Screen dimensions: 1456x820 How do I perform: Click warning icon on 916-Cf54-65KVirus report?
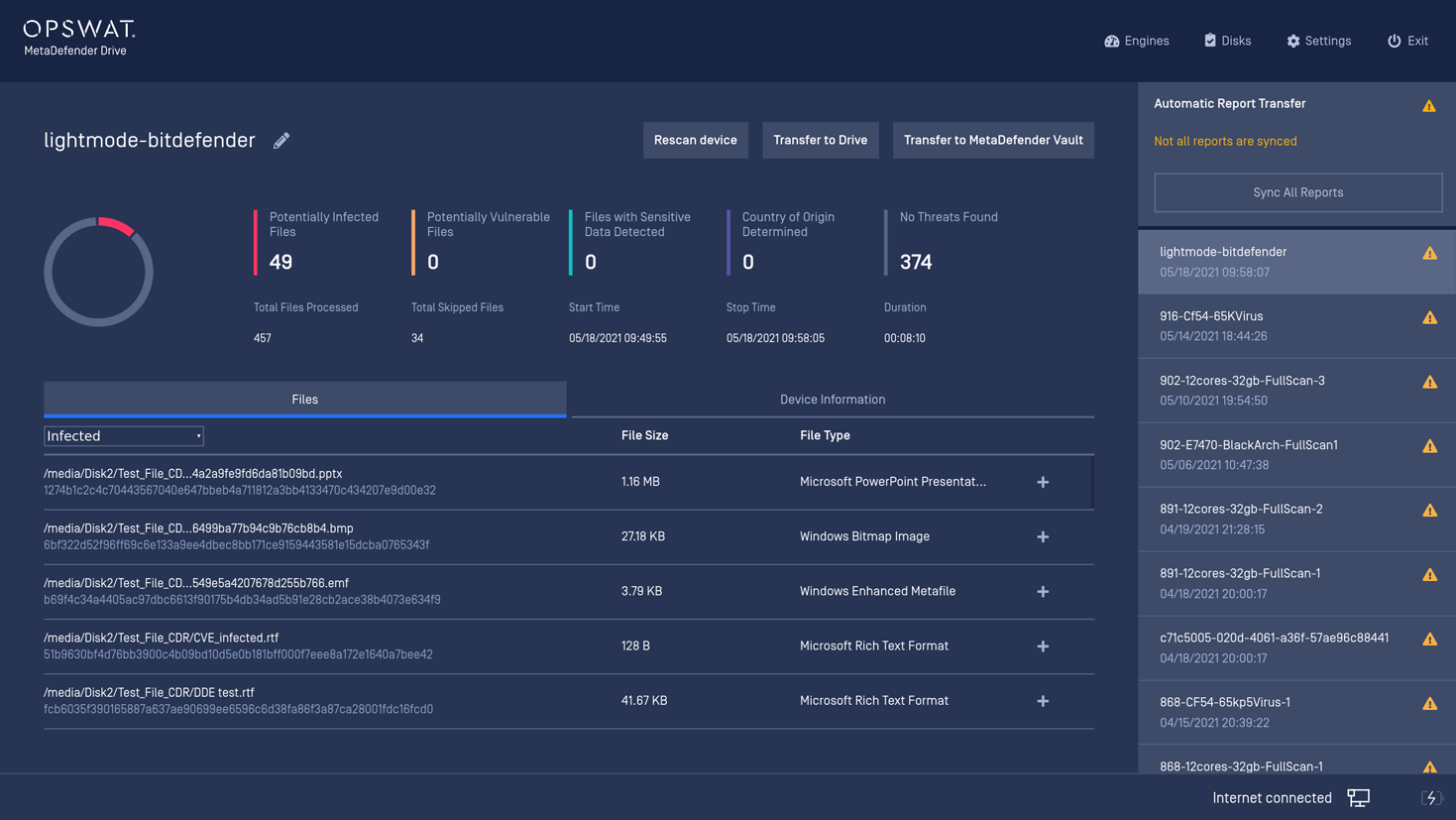(x=1430, y=317)
